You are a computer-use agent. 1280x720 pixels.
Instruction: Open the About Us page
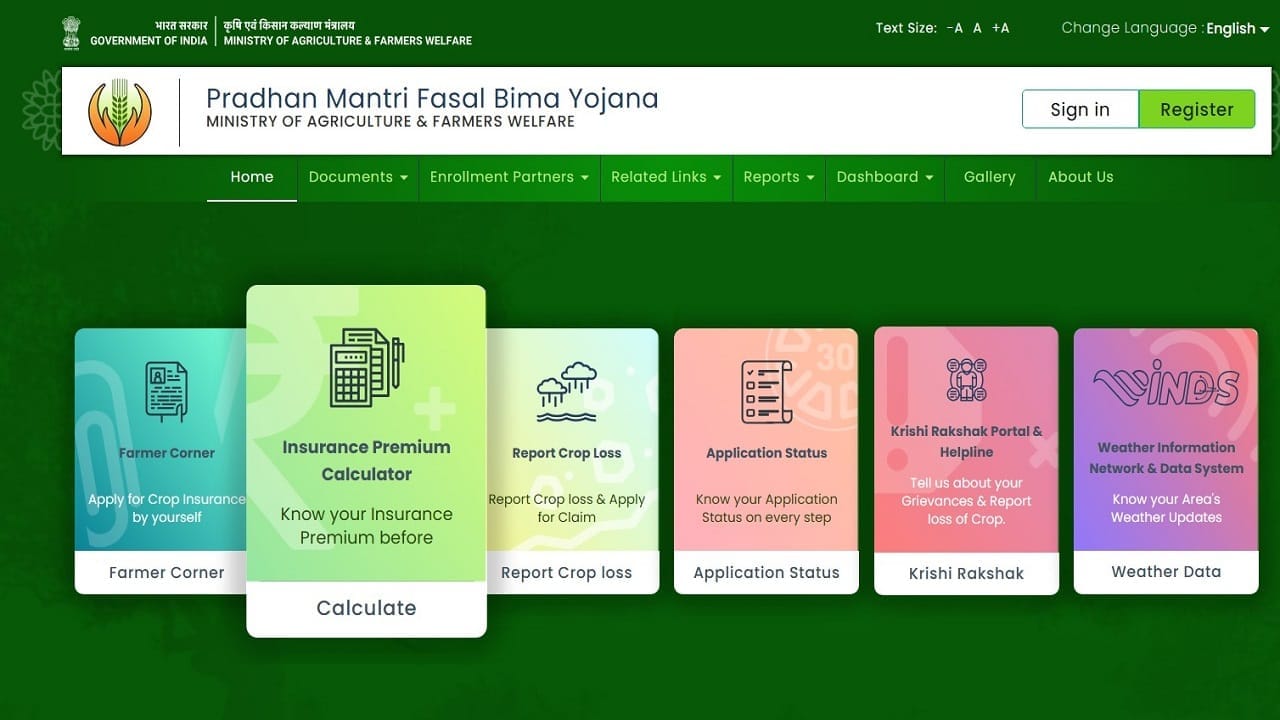[x=1081, y=177]
